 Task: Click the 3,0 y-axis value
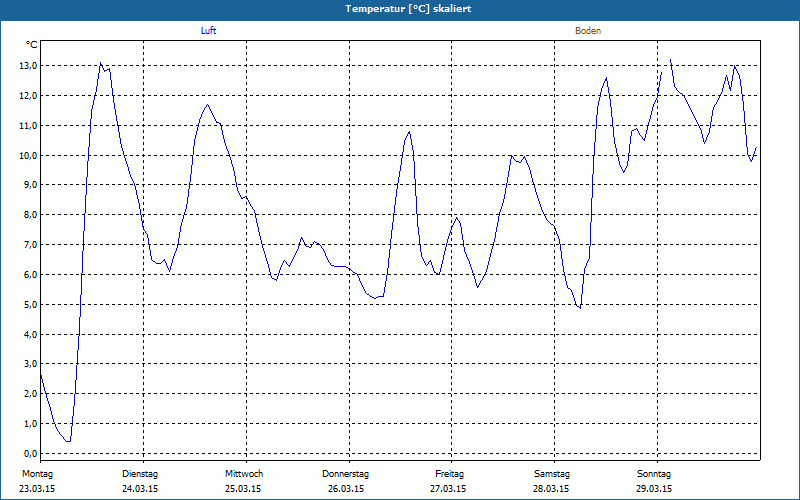click(30, 364)
